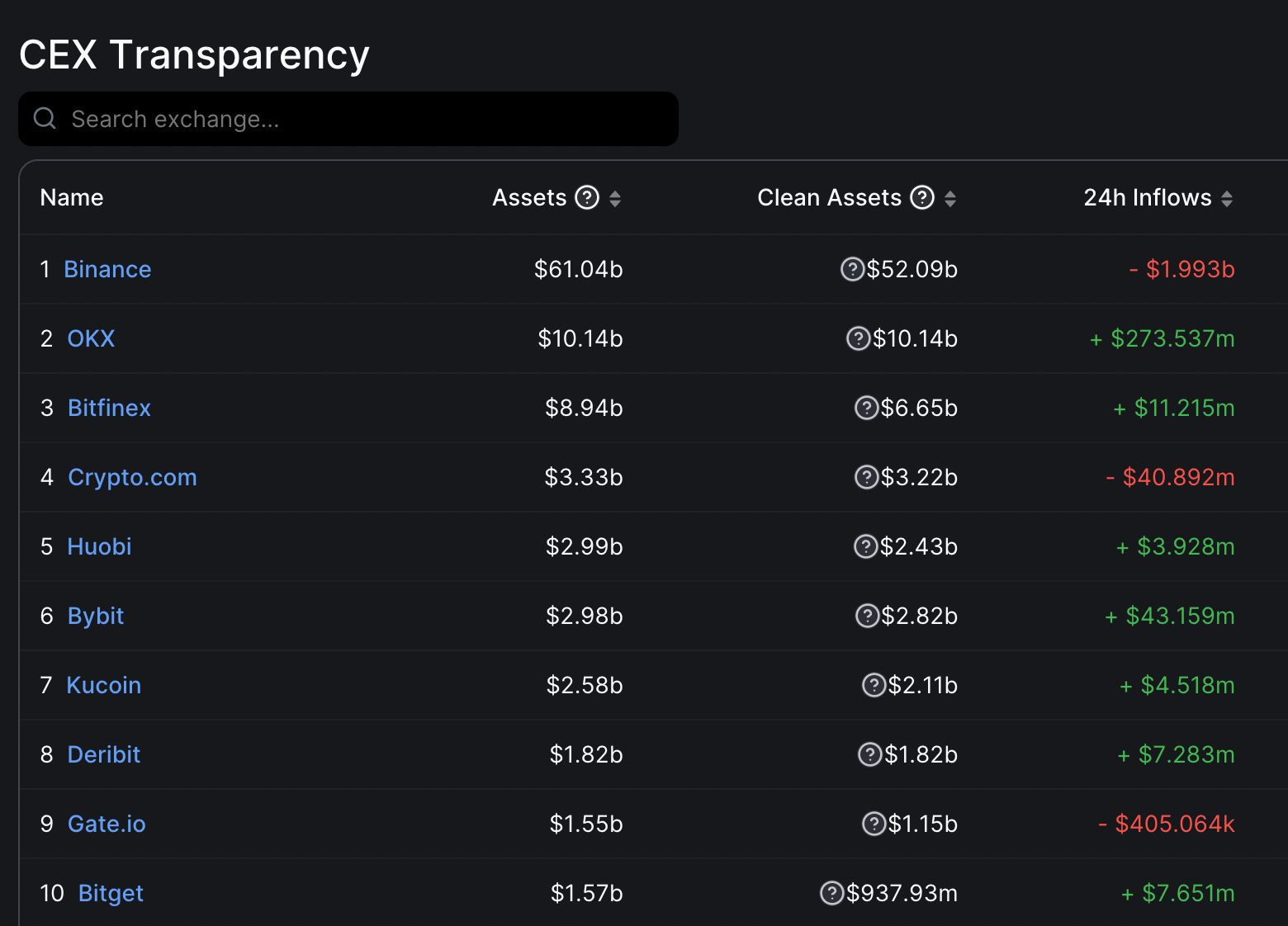Select Binance inflow value - $1.993b
The width and height of the screenshot is (1288, 926).
[1181, 269]
